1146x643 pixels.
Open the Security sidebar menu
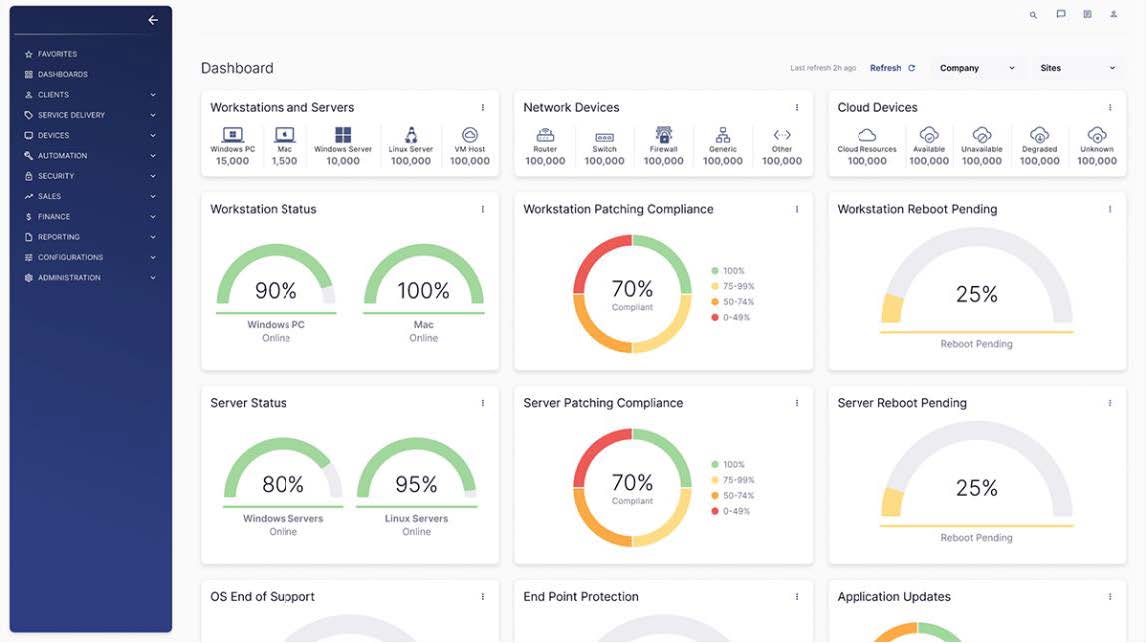click(91, 176)
